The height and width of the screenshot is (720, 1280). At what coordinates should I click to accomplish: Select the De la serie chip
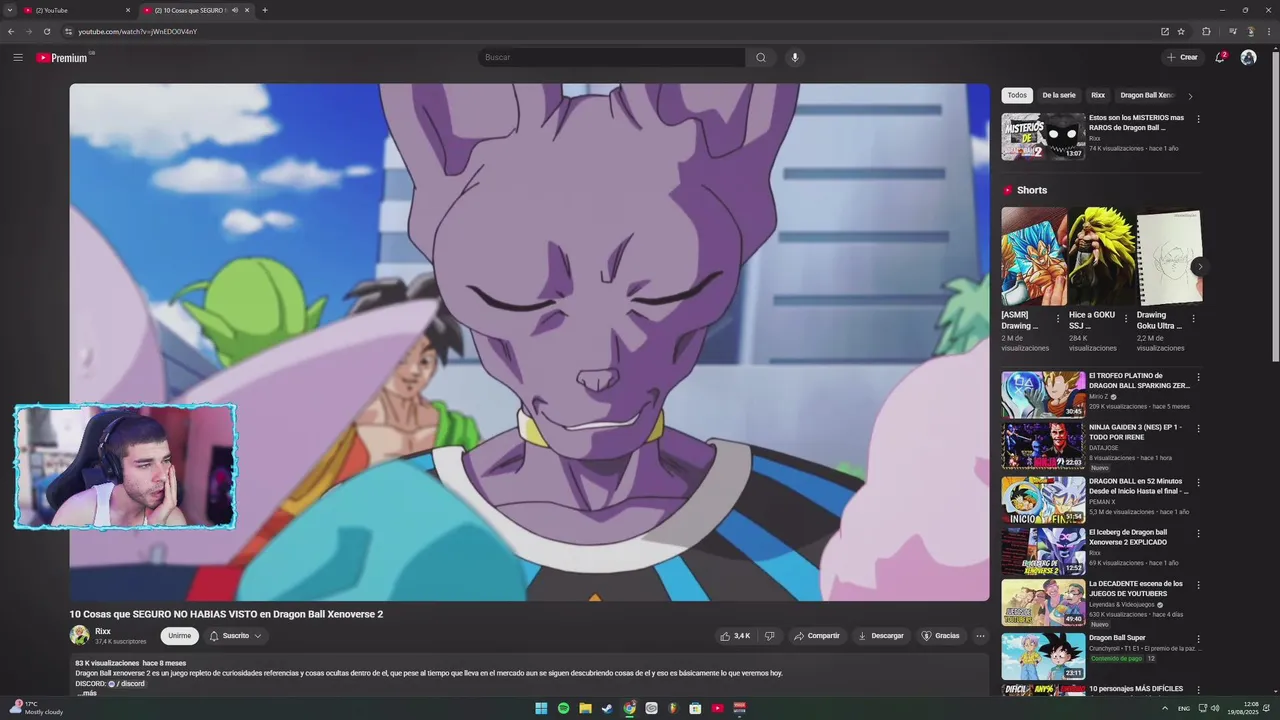pyautogui.click(x=1059, y=95)
